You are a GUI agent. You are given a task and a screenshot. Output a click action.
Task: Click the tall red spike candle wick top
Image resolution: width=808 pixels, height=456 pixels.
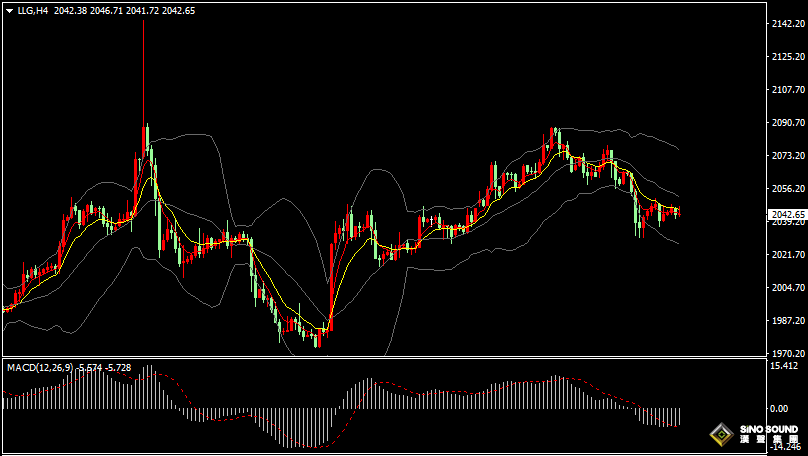click(143, 22)
